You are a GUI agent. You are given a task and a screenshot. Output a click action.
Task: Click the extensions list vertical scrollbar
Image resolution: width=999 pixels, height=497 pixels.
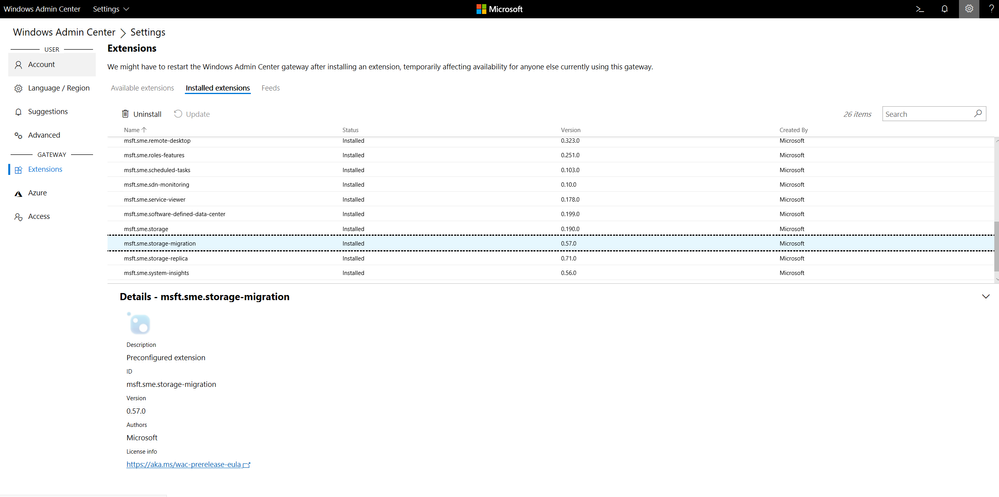(995, 245)
